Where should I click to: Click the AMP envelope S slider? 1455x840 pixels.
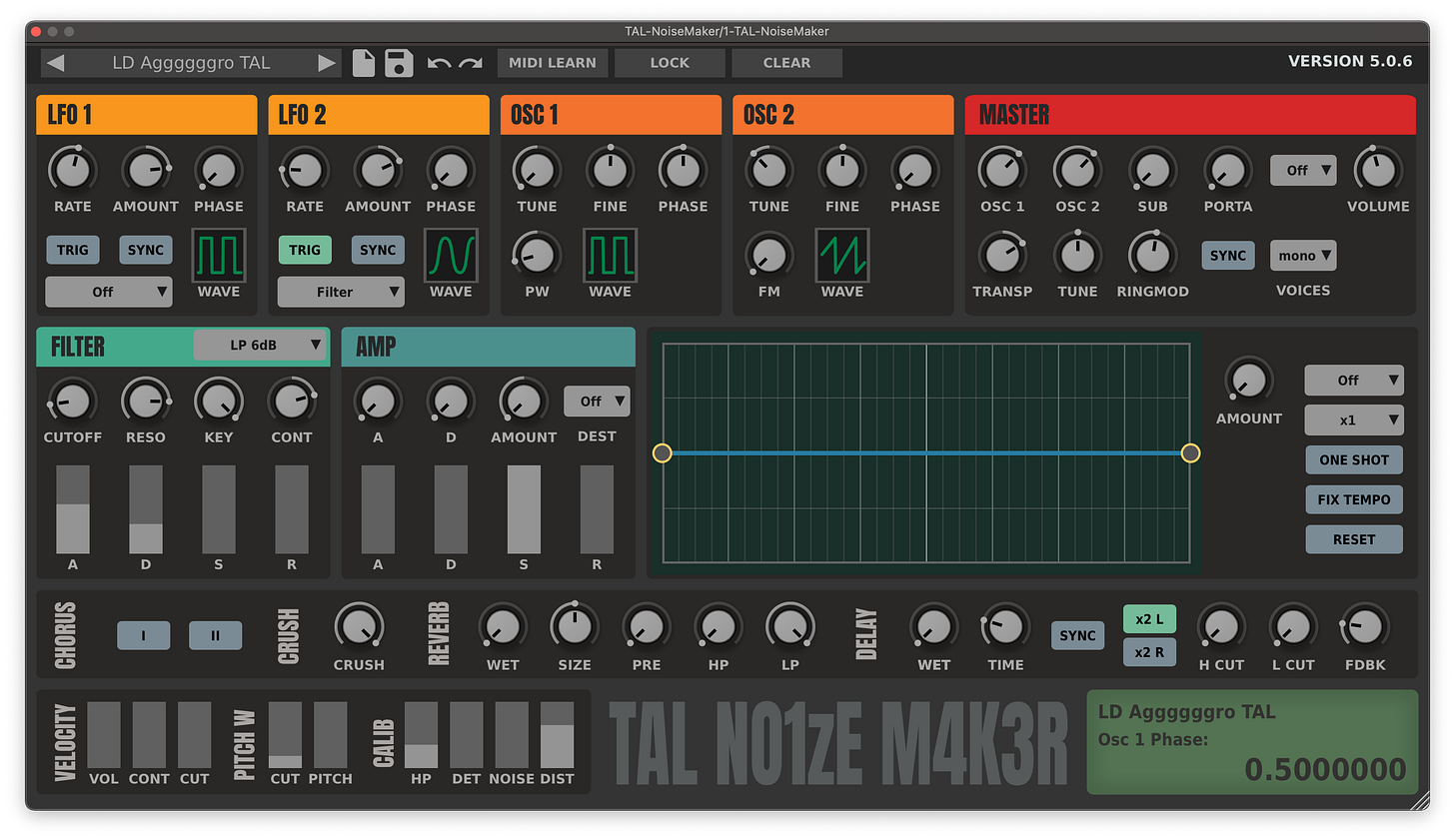tap(524, 509)
